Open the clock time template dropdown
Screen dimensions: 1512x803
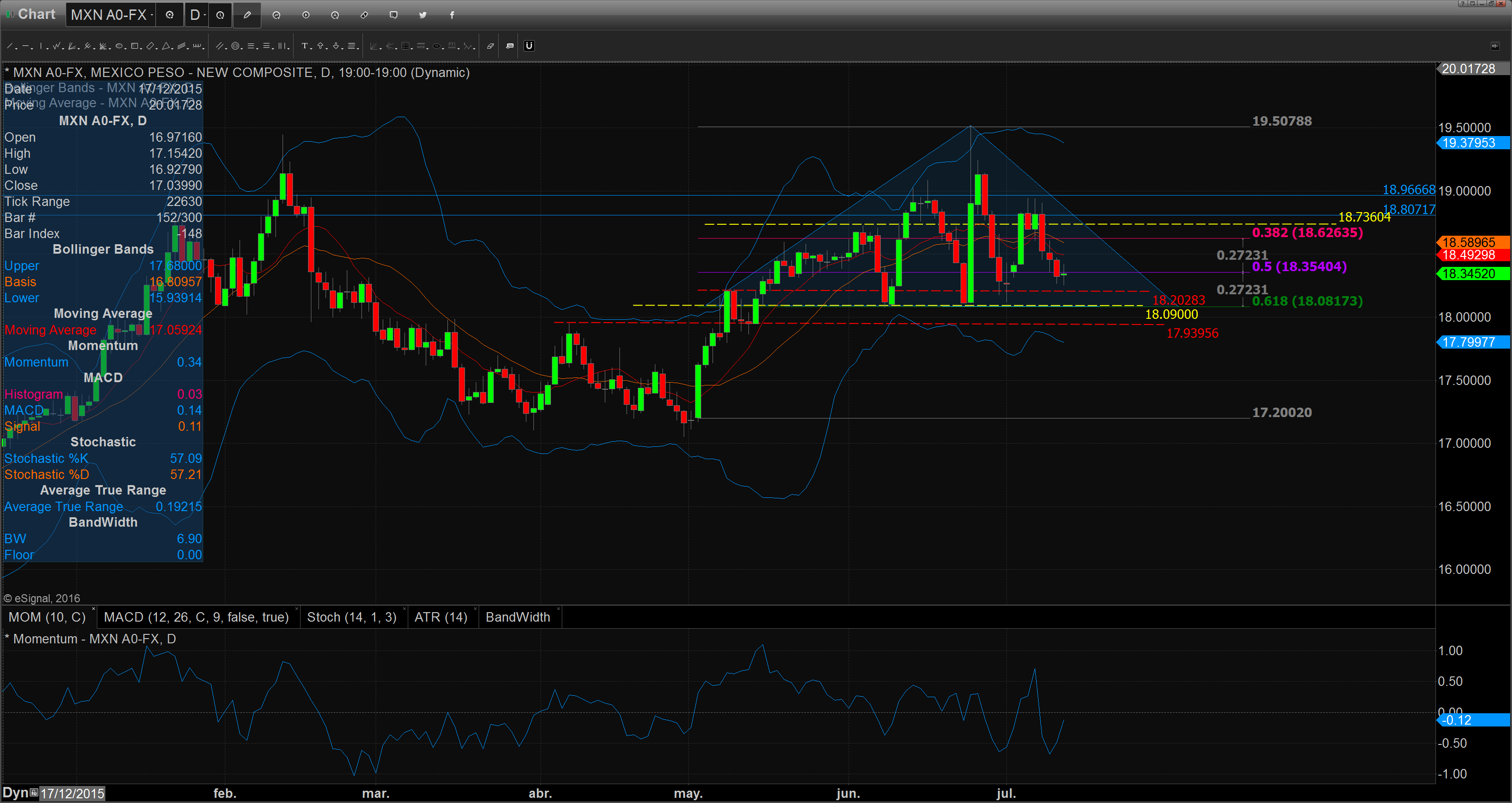click(x=220, y=15)
